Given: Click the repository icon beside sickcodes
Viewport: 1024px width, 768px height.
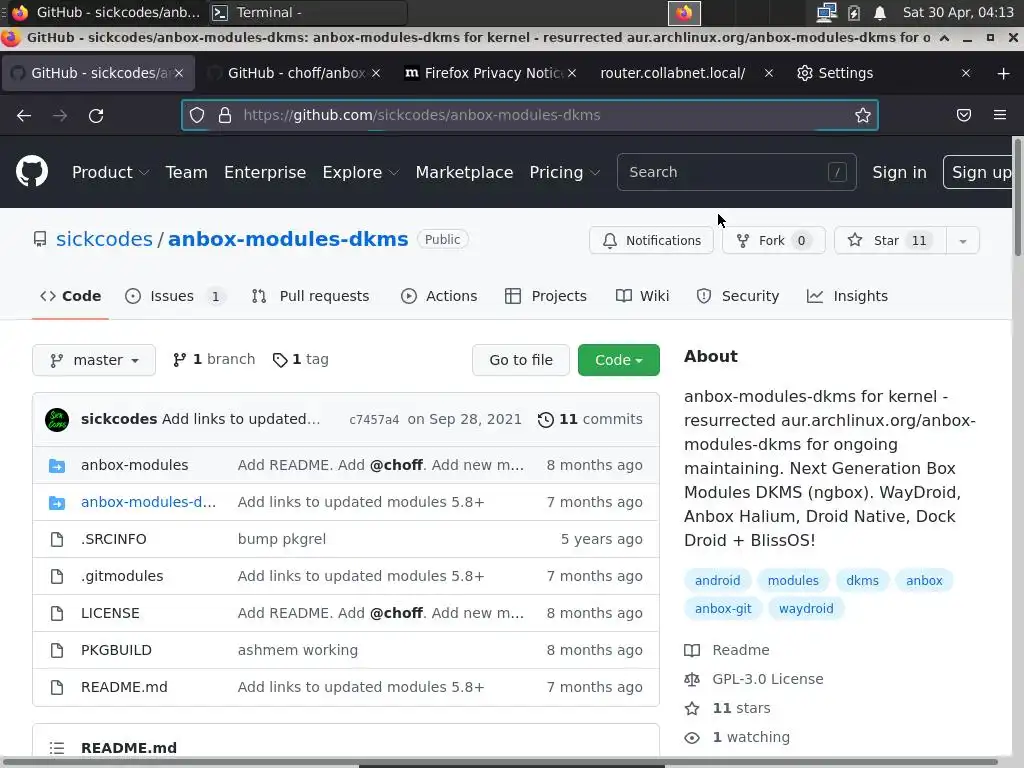Looking at the screenshot, I should coord(40,239).
